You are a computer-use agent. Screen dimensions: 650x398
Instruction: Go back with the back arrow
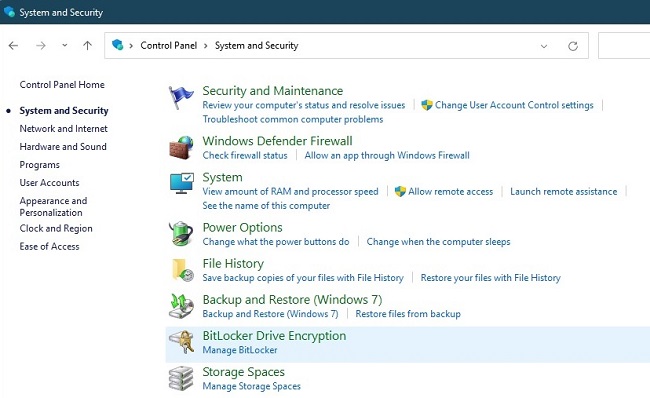(x=13, y=46)
